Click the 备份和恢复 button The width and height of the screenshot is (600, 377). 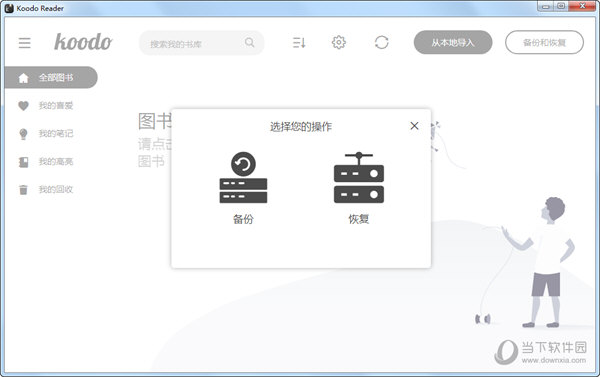point(544,42)
